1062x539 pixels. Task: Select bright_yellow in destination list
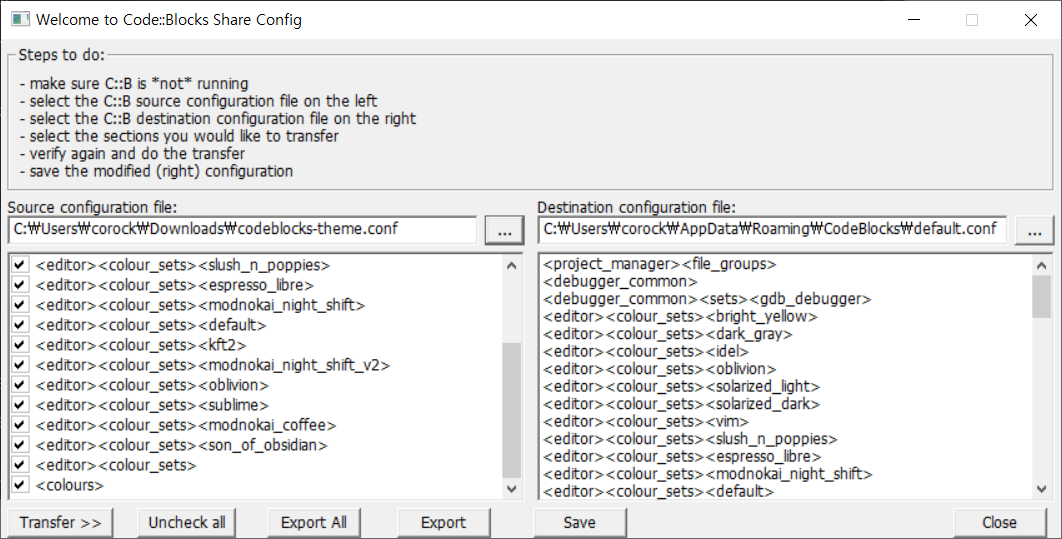pyautogui.click(x=681, y=317)
